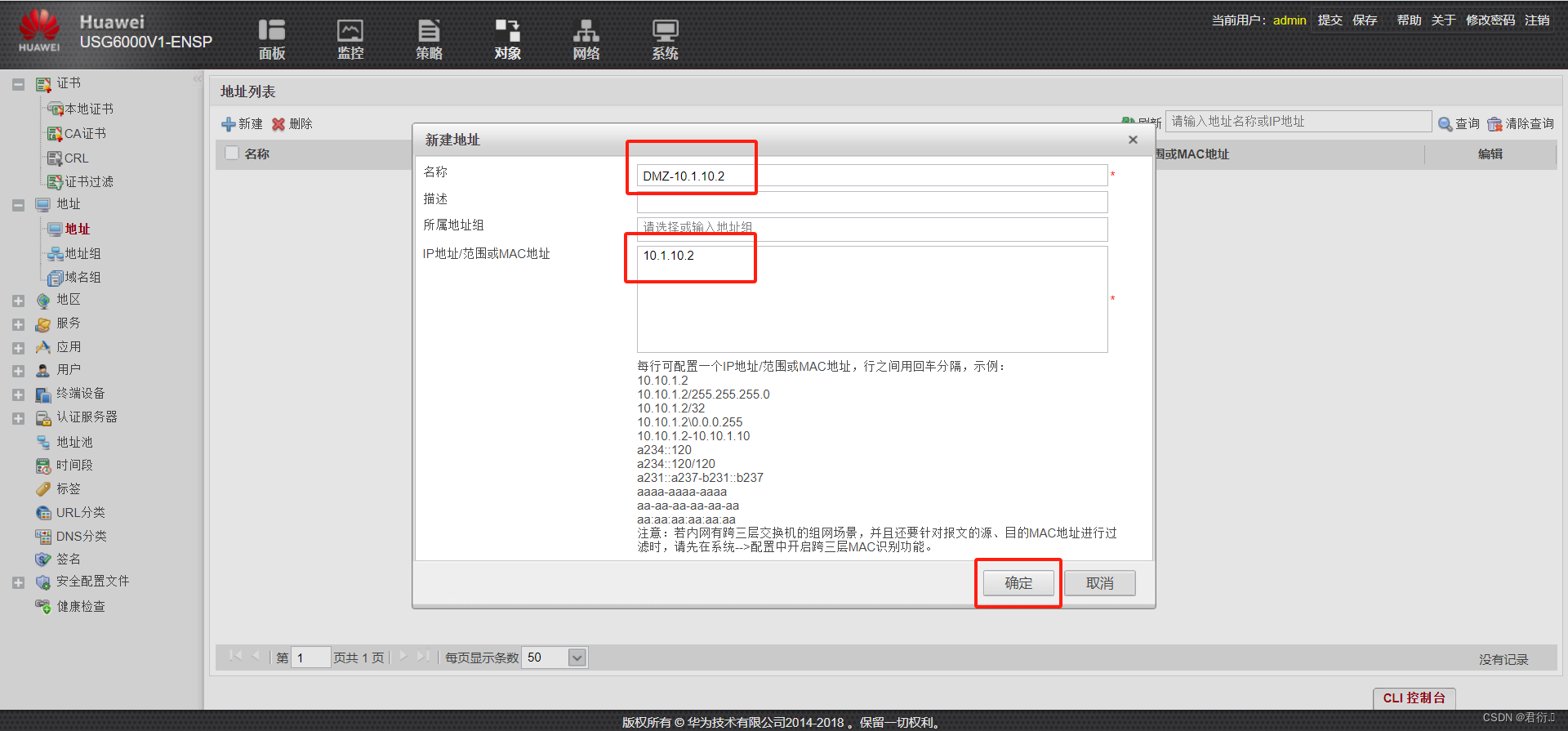Click the DNS分类 icon

43,536
